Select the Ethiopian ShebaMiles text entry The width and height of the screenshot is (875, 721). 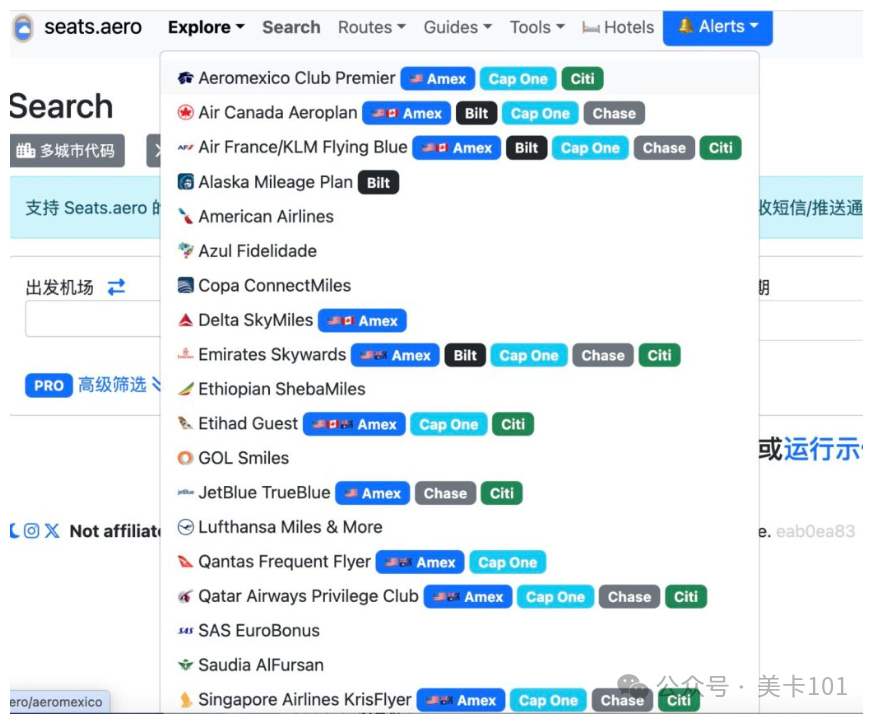tap(282, 389)
